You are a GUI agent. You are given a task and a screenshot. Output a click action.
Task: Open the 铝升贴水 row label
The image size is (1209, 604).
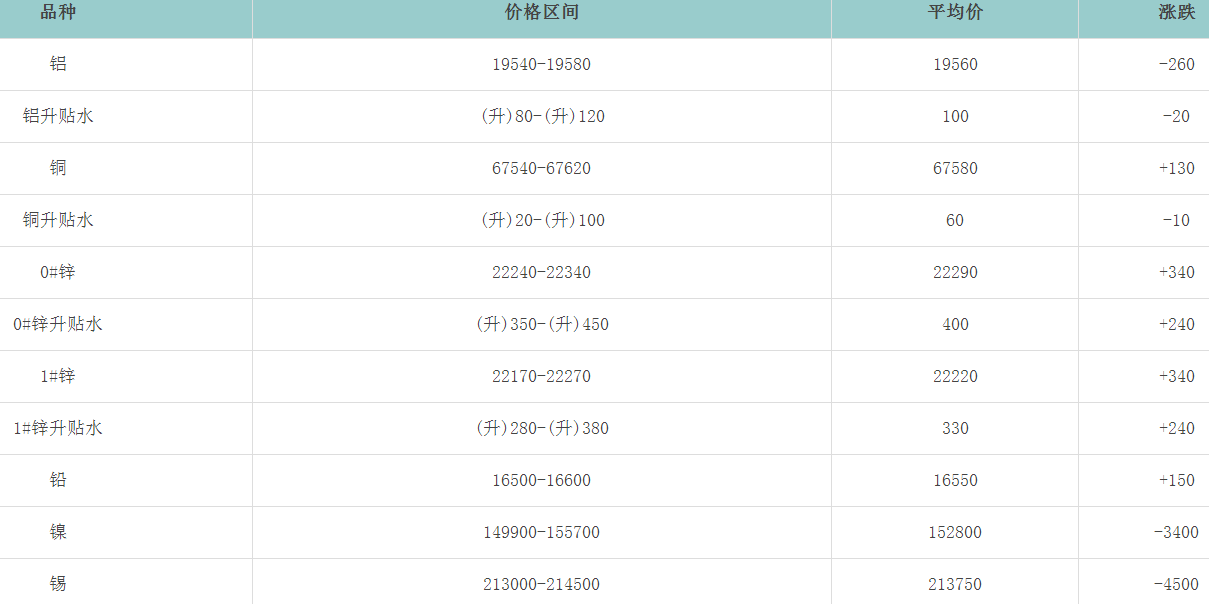(x=58, y=116)
